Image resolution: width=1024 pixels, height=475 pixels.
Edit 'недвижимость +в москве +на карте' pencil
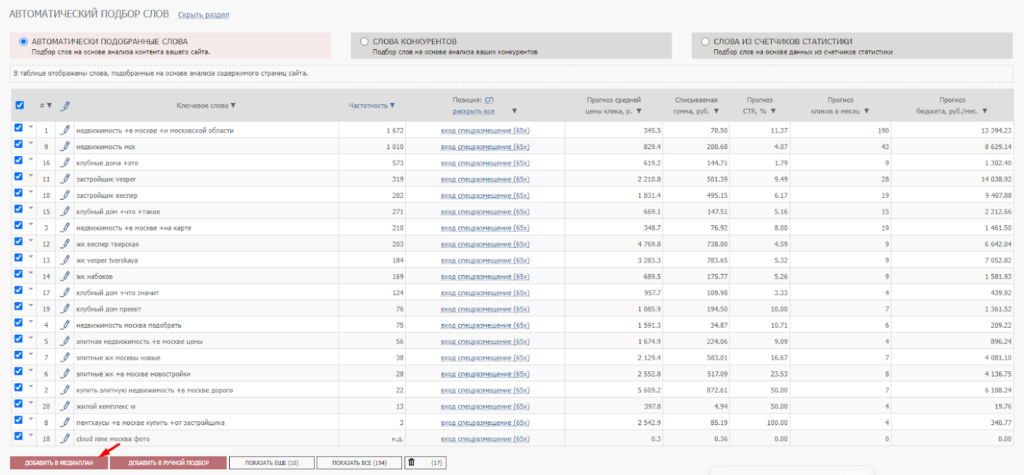coord(65,228)
